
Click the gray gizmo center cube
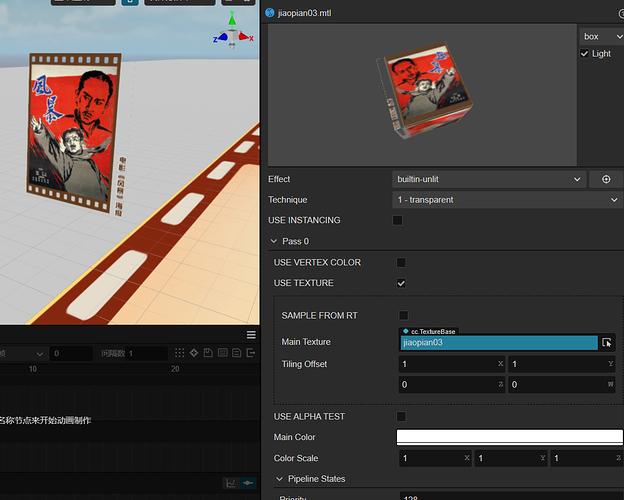point(232,35)
